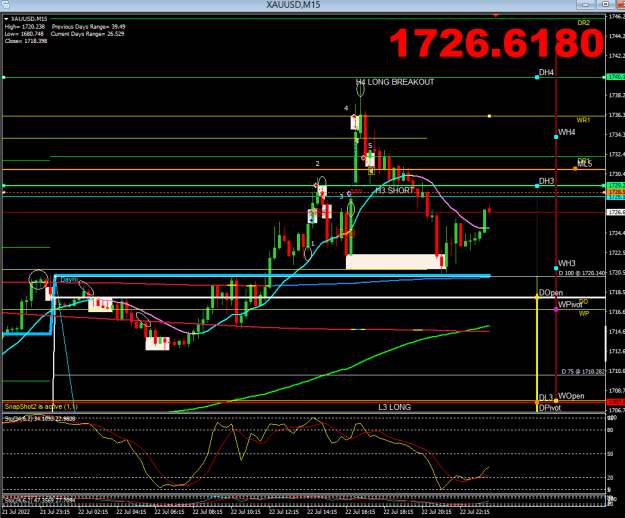Click 'Current Days Range= 26.529' text

pos(87,34)
